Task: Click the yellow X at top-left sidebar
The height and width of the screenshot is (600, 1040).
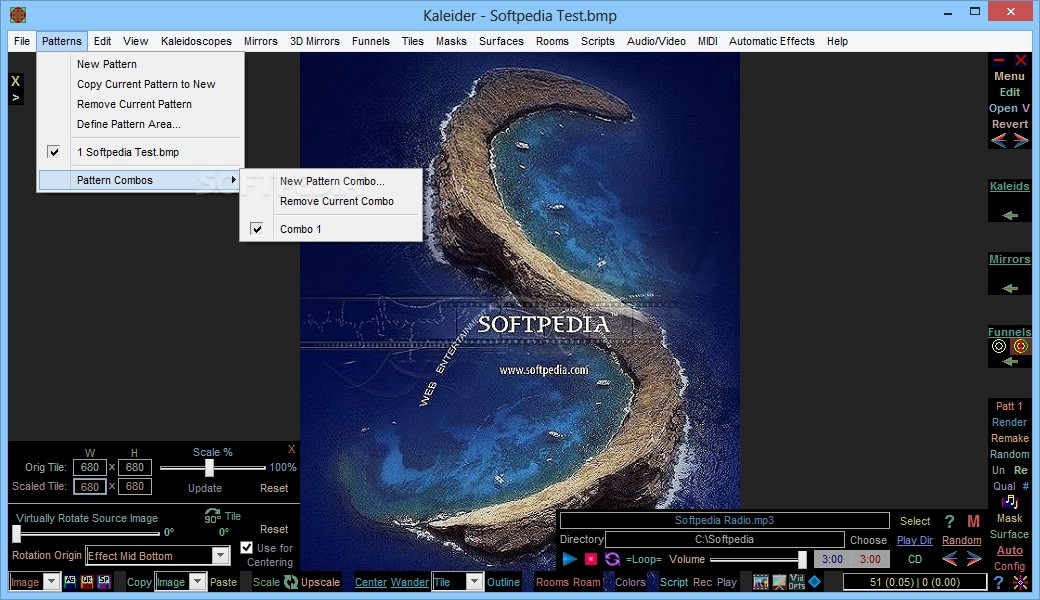Action: coord(15,81)
